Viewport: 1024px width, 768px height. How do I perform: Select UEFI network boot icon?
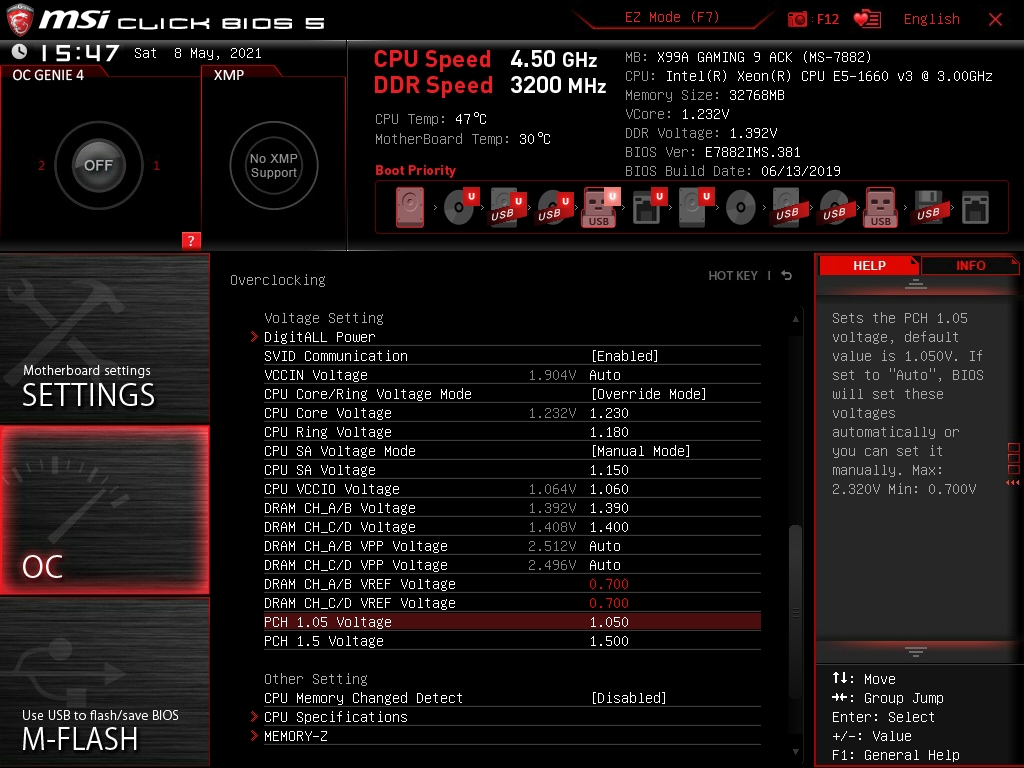pos(649,207)
